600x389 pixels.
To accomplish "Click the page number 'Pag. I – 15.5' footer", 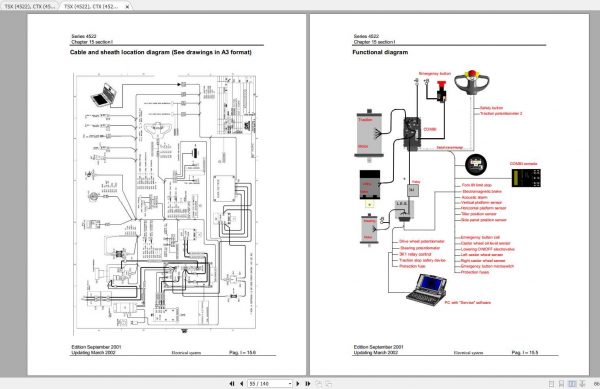I will coord(525,352).
